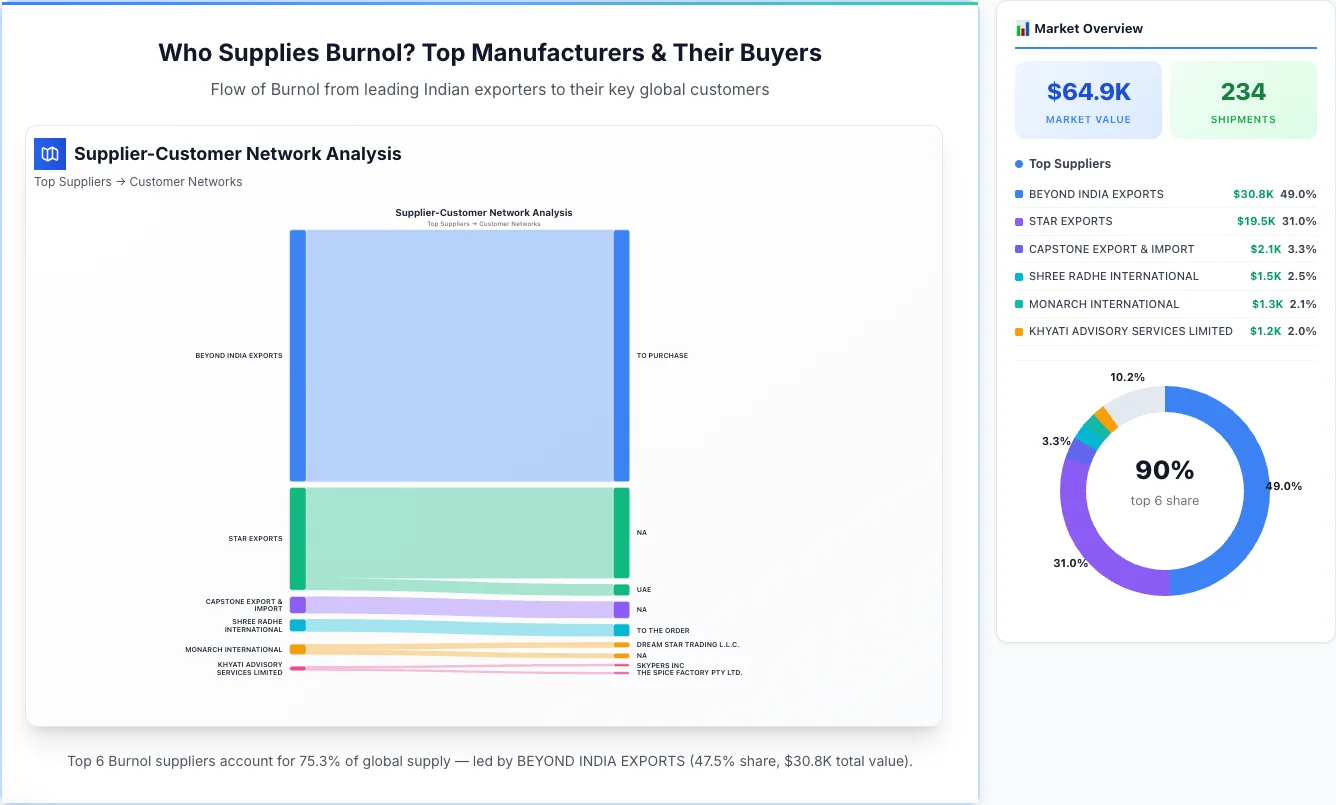Click the violet square beside CAPSTONE EXPORT & IMPORT
This screenshot has width=1336, height=805.
(1019, 249)
